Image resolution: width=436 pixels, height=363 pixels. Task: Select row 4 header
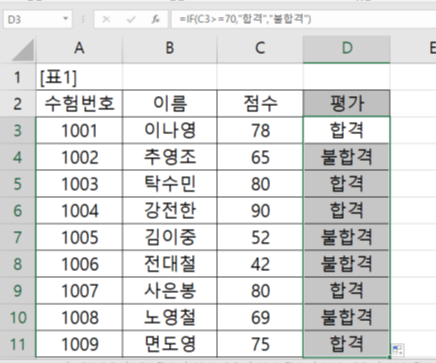pyautogui.click(x=18, y=157)
